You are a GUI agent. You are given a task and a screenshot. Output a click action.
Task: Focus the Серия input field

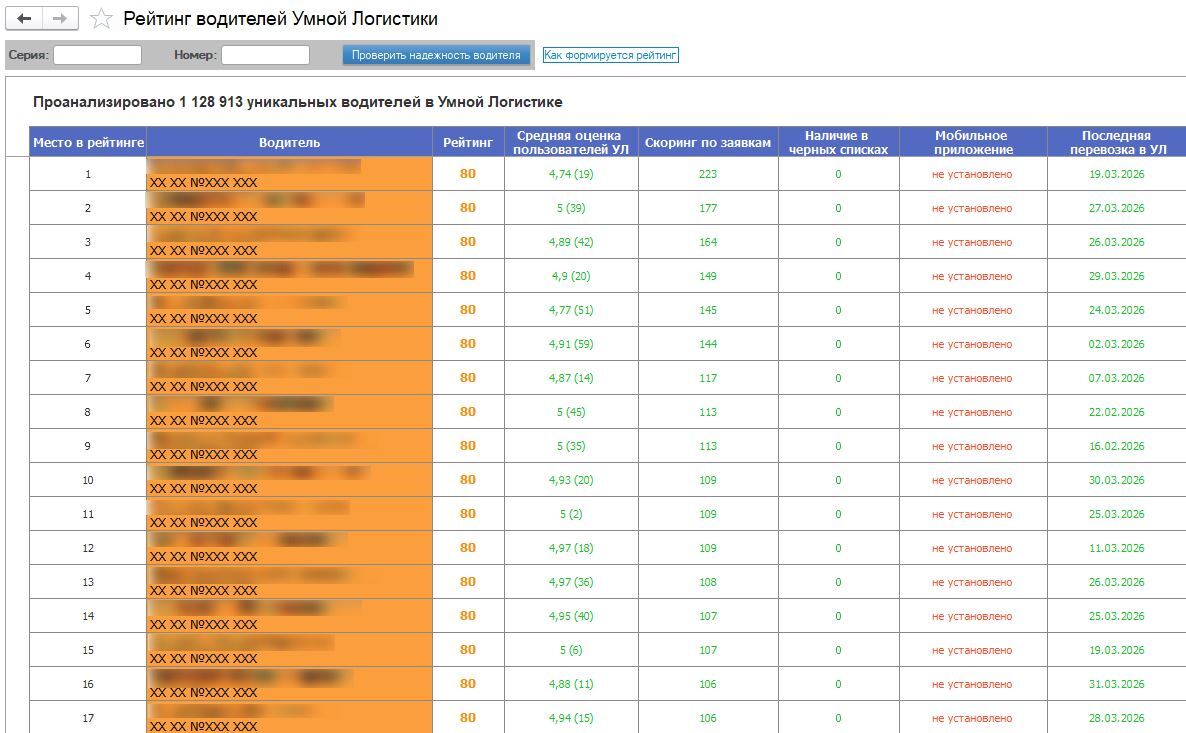click(98, 55)
